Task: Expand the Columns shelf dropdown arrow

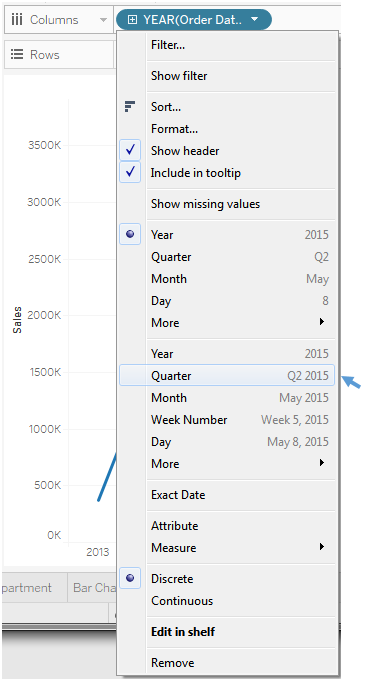Action: (x=103, y=20)
